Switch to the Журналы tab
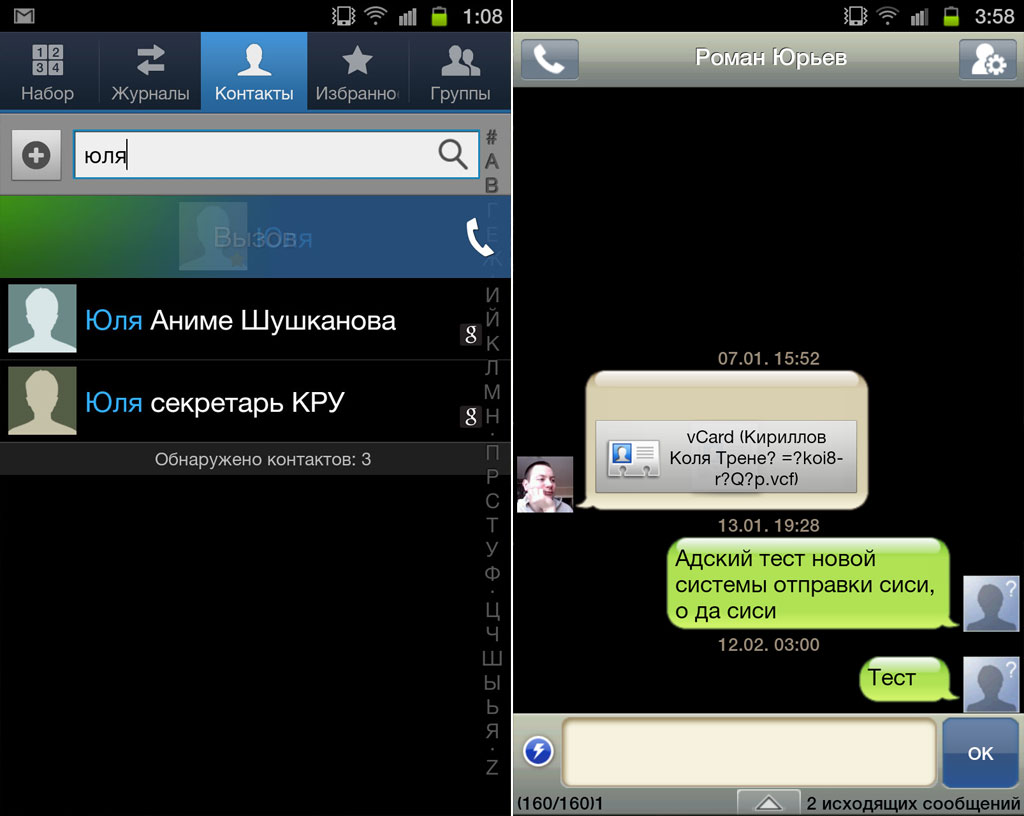1024x816 pixels. coord(150,71)
